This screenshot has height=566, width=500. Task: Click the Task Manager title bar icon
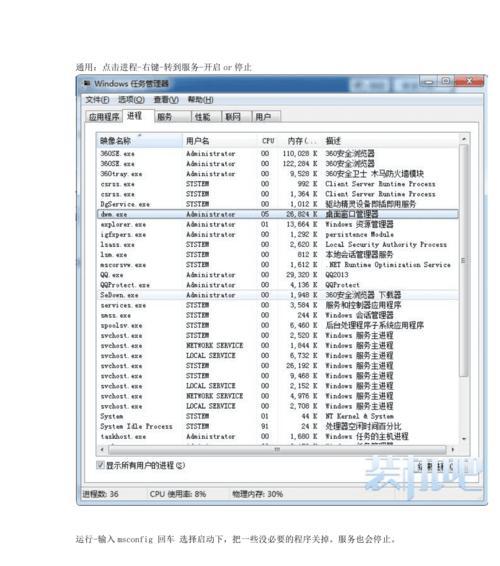point(87,83)
